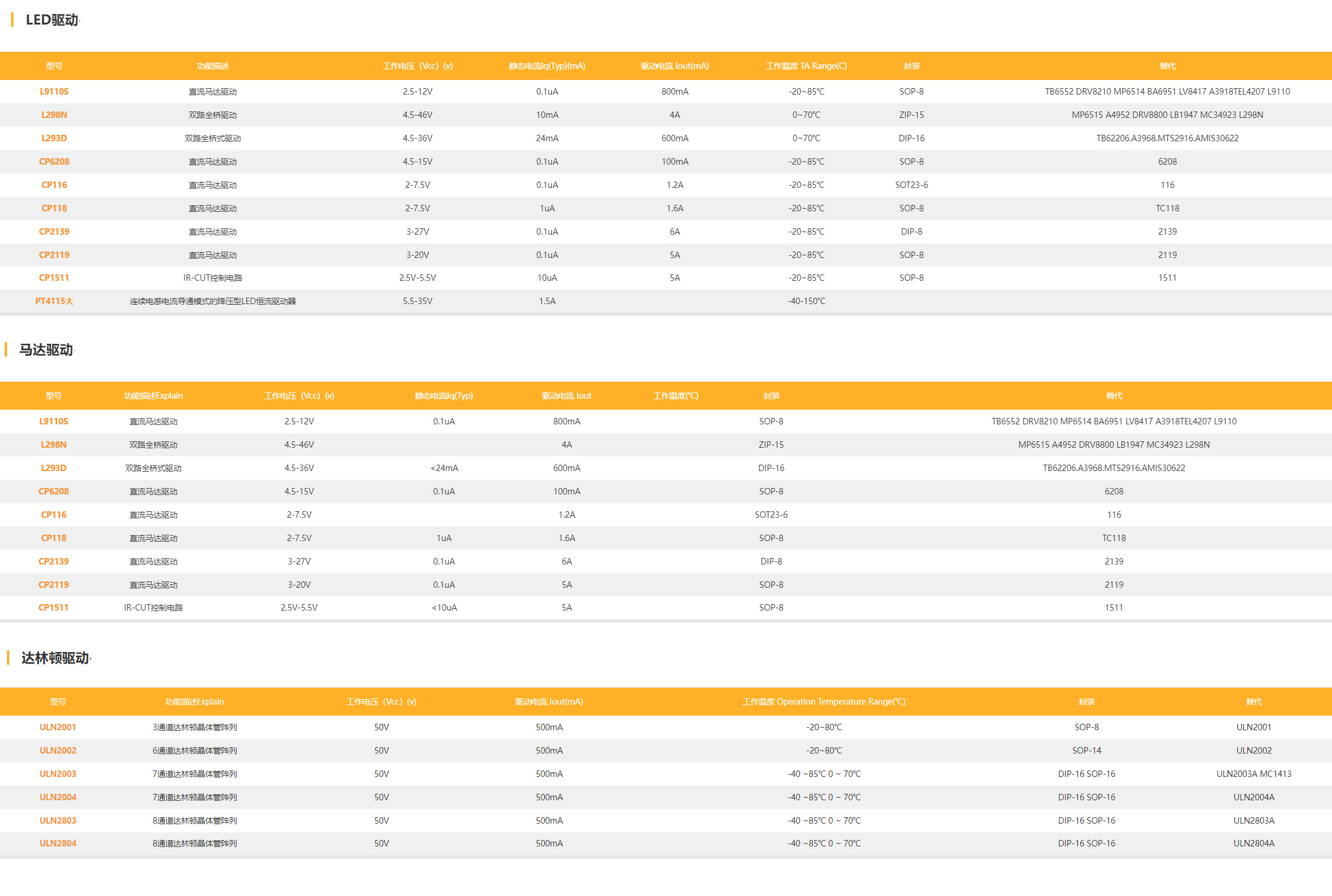
Task: Open the L9110S link in LED驱动 table
Action: [x=54, y=92]
